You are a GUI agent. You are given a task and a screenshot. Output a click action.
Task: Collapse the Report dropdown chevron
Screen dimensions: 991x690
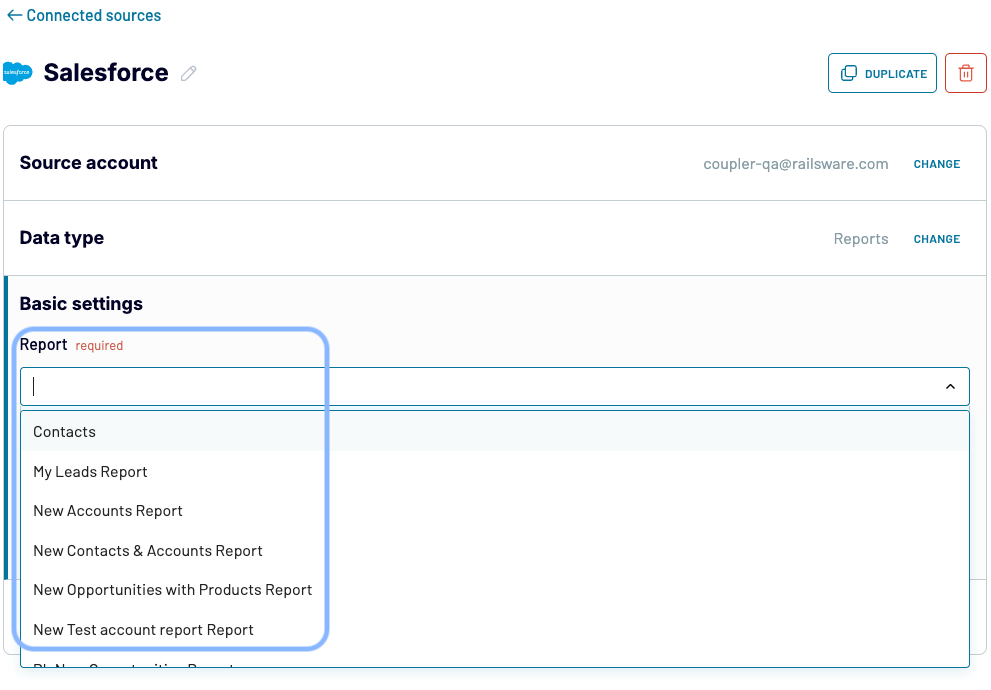[x=950, y=387]
